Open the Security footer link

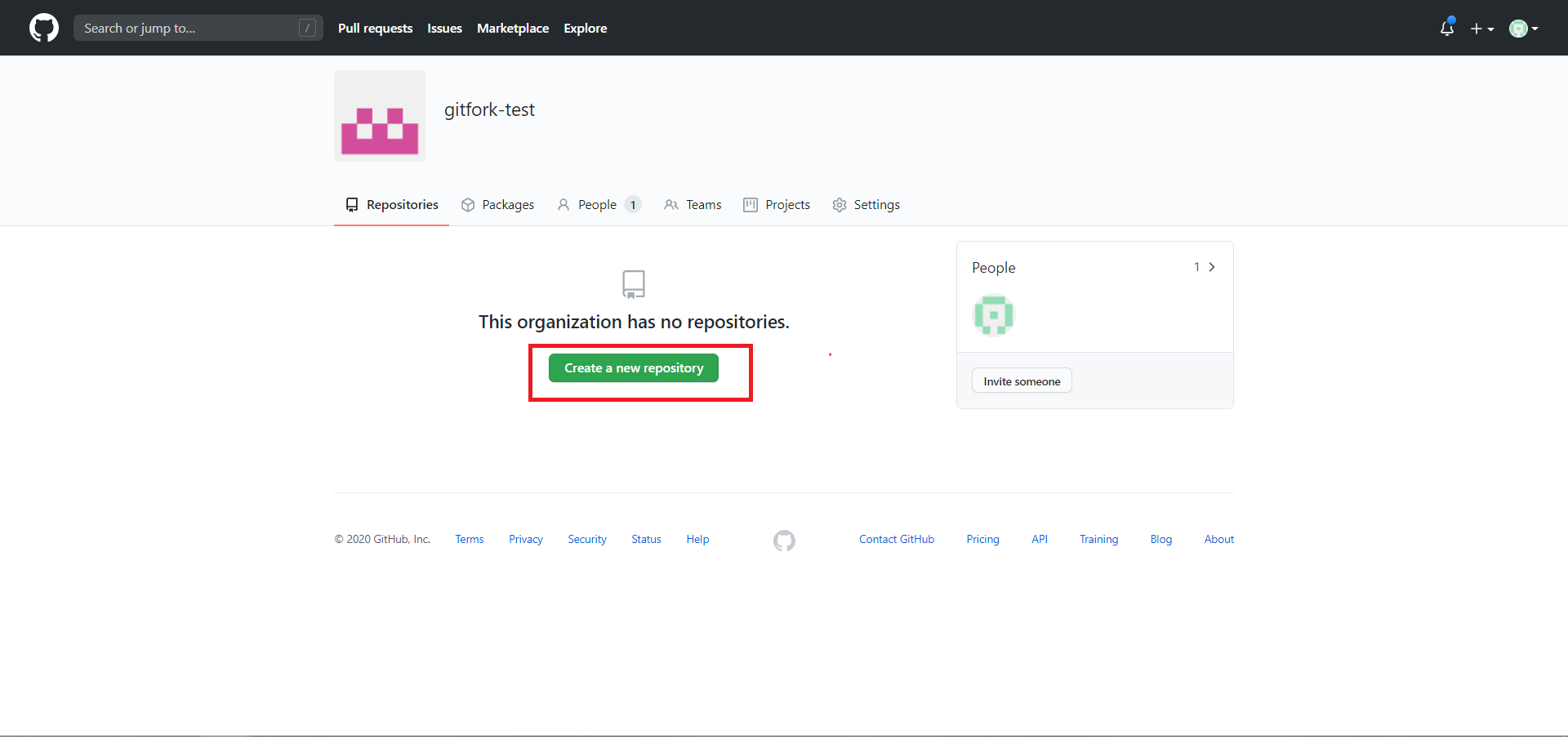[587, 540]
